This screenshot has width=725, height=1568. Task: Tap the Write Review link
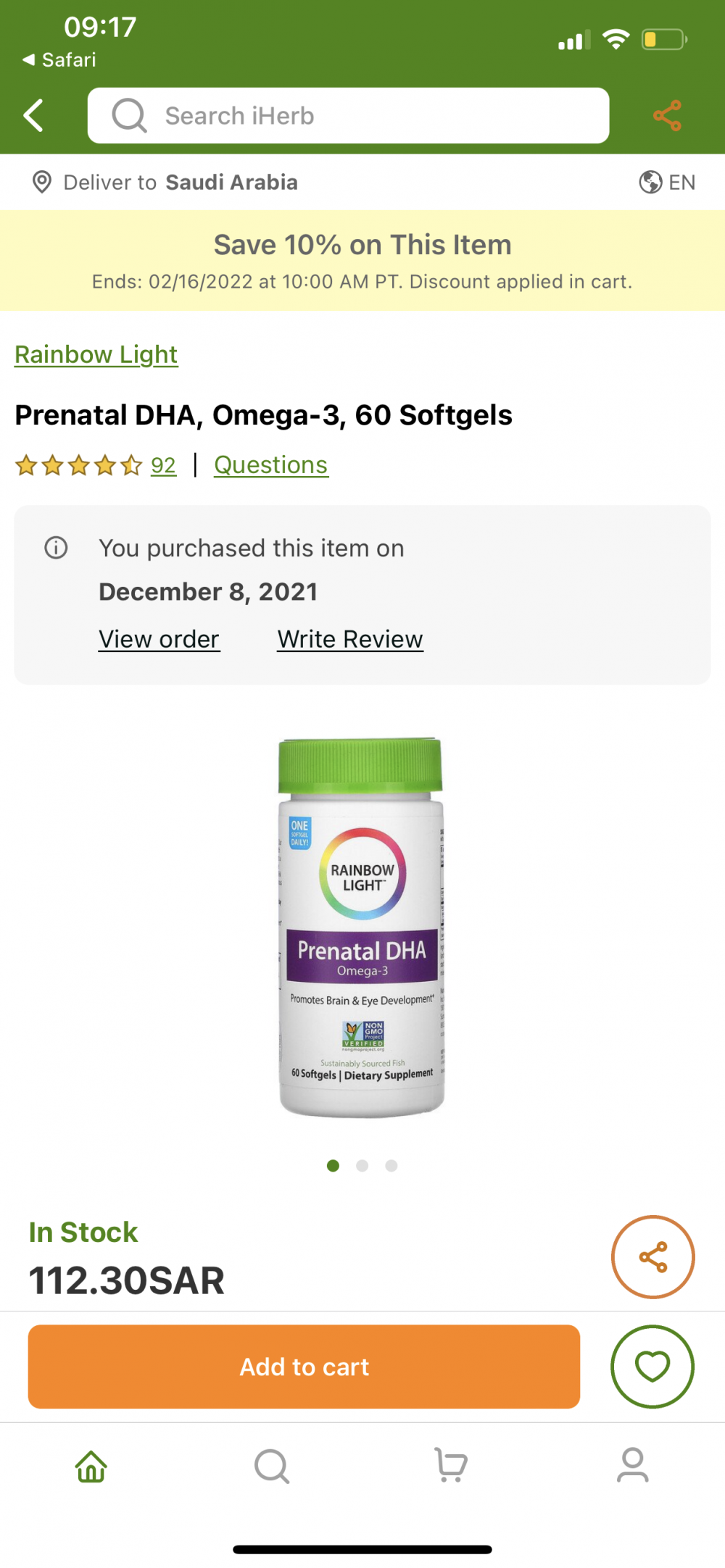point(350,639)
